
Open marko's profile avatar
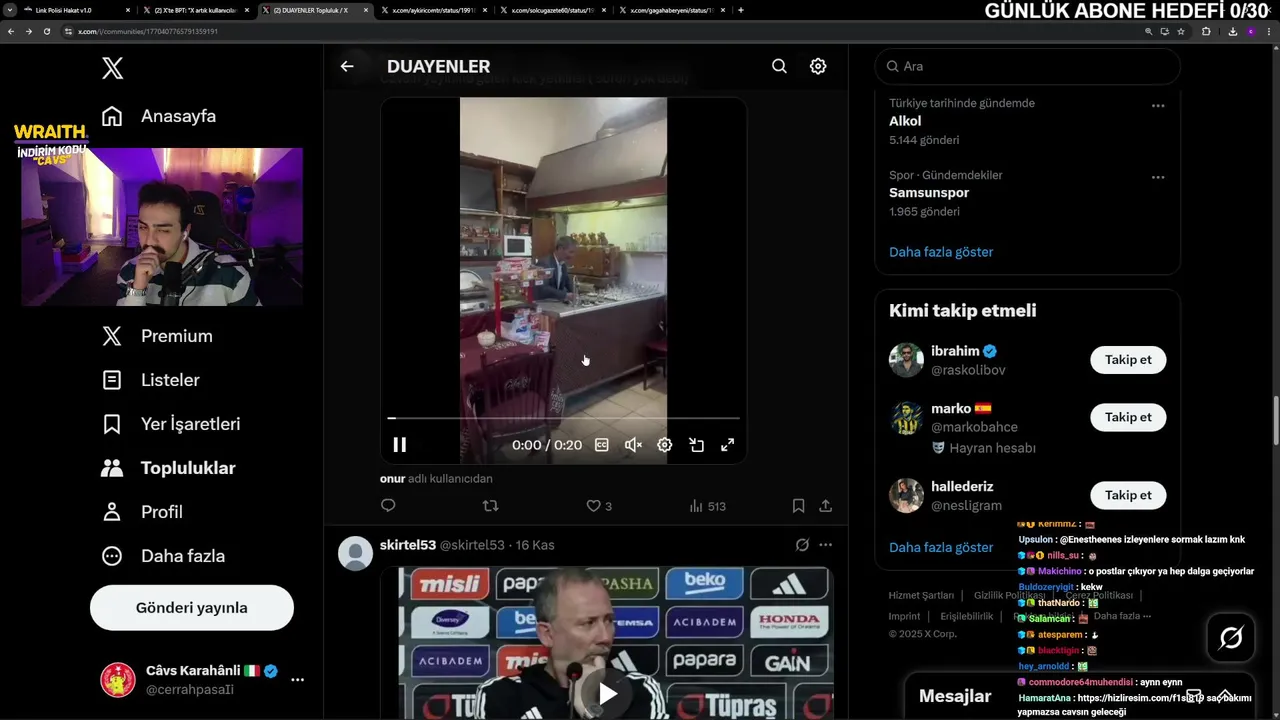click(x=906, y=418)
